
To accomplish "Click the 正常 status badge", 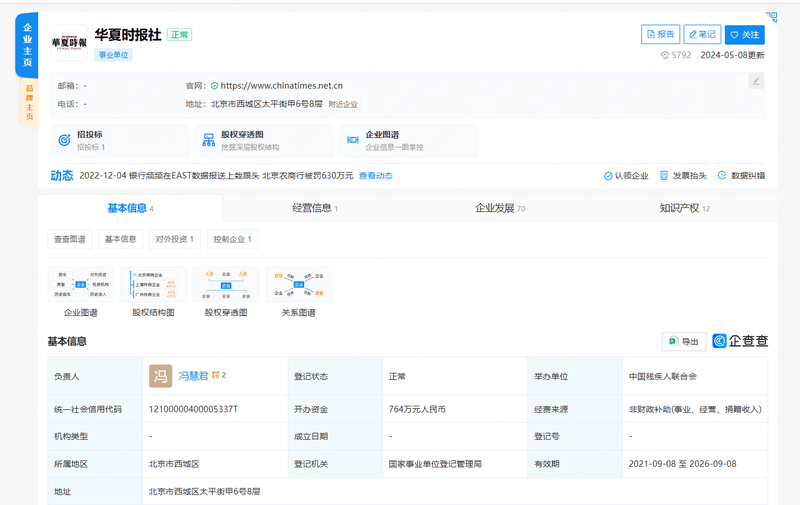I will (180, 35).
